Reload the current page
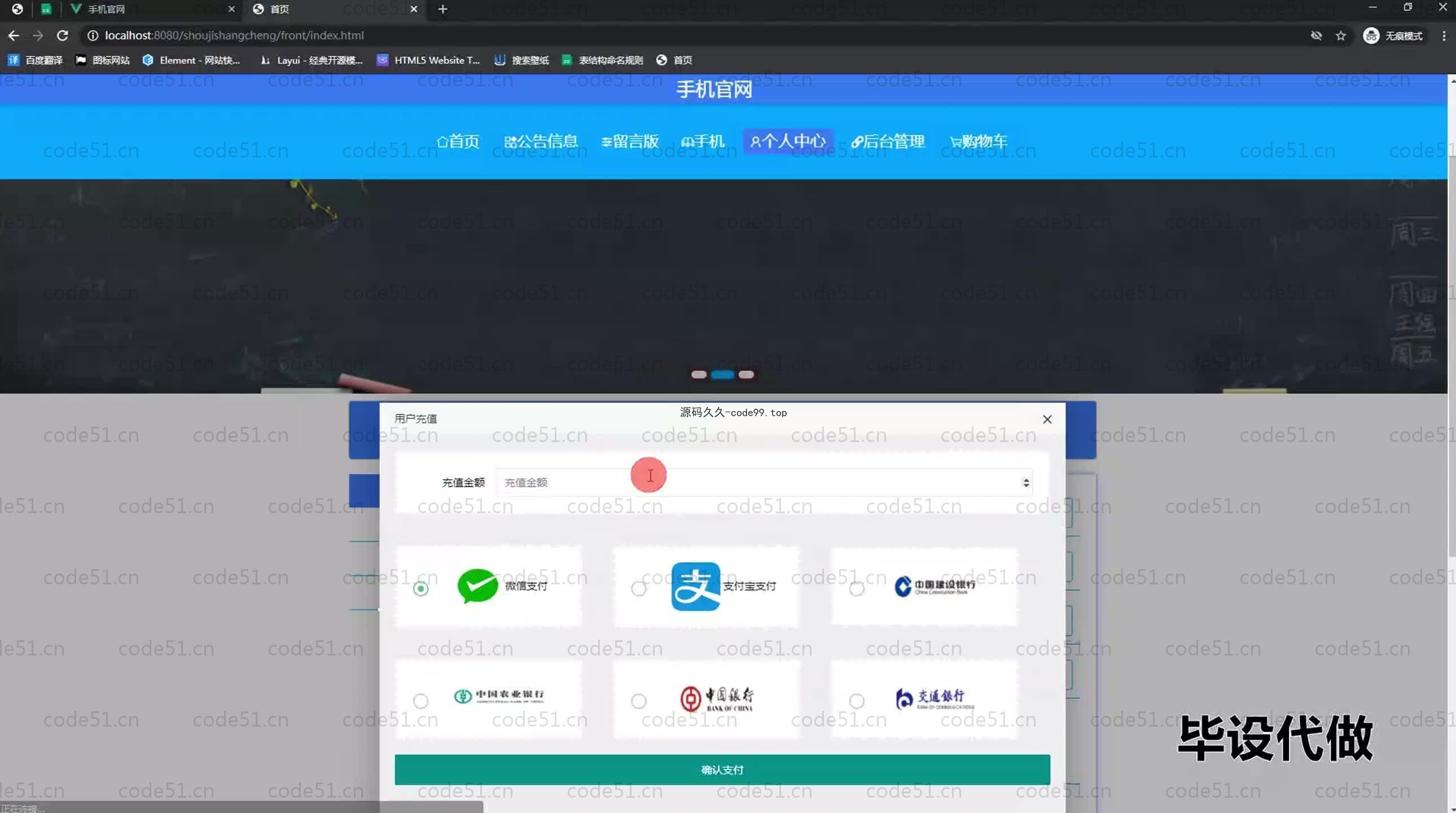The height and width of the screenshot is (813, 1456). click(x=63, y=36)
